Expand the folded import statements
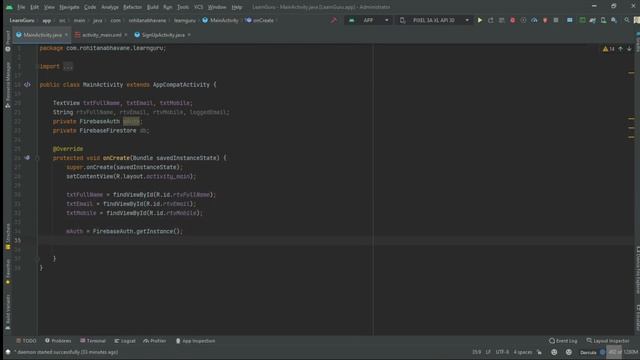The image size is (640, 360). click(x=68, y=66)
